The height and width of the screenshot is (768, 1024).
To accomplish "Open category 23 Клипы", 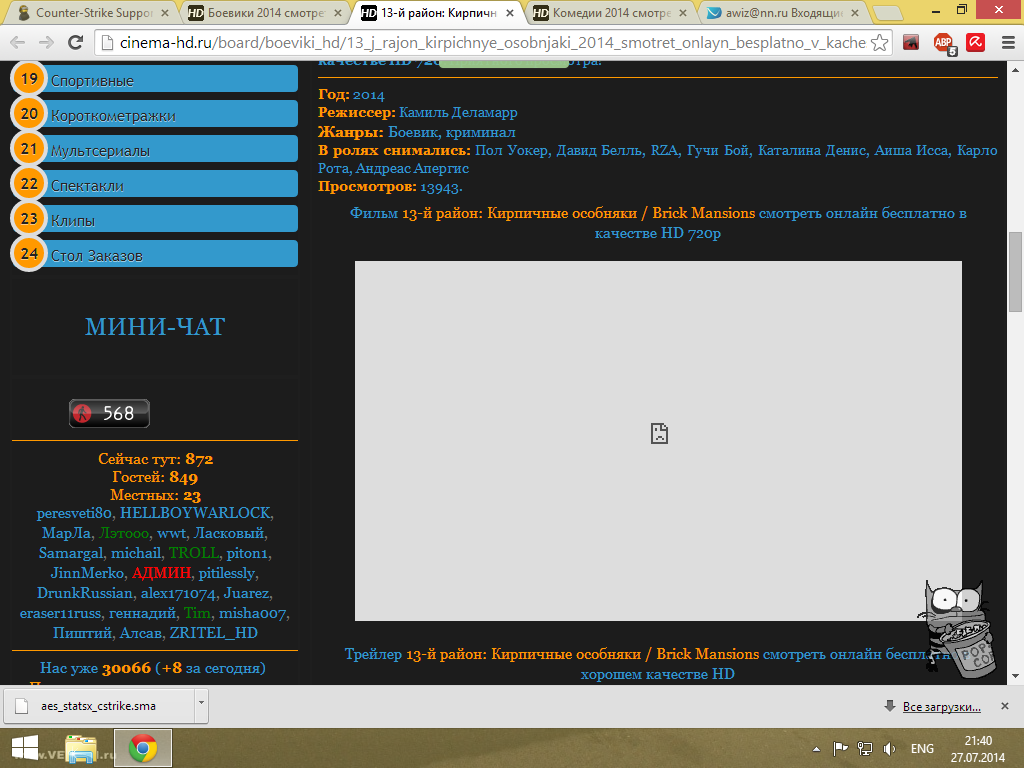I will point(155,219).
